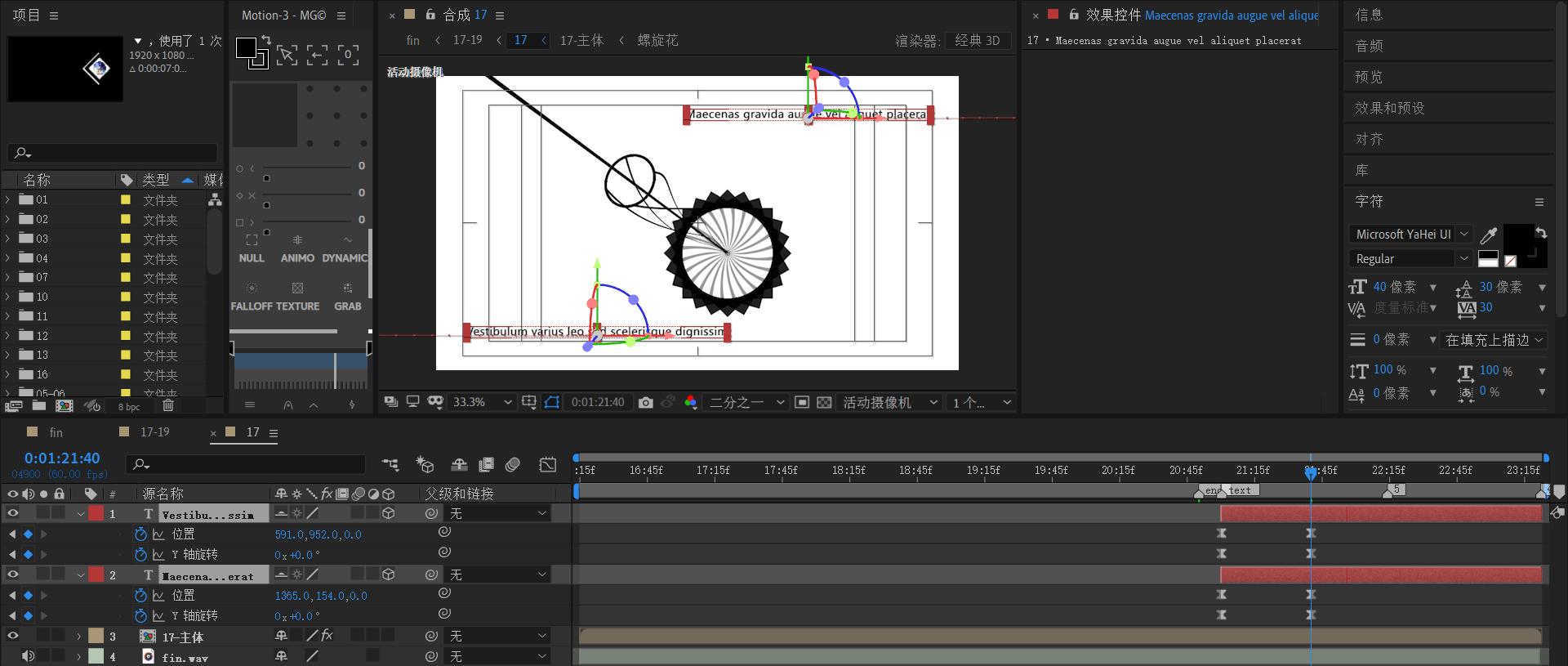The height and width of the screenshot is (666, 1568).
Task: Click the swap fill and stroke arrow icon
Action: [1540, 234]
